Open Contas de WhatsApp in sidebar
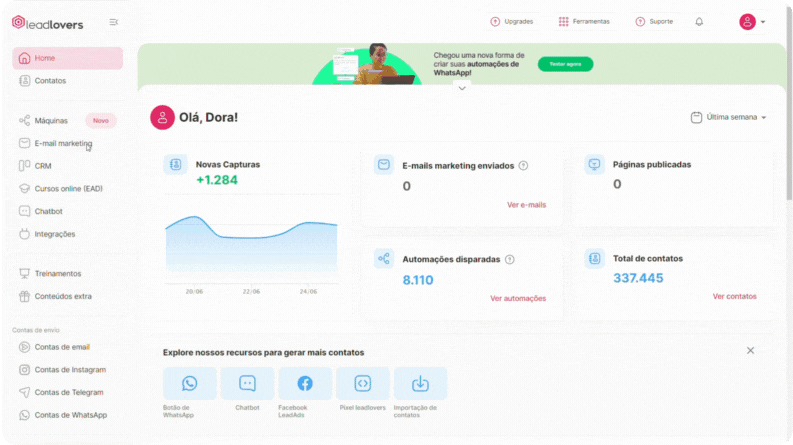Screen dimensions: 793x445 tap(70, 415)
